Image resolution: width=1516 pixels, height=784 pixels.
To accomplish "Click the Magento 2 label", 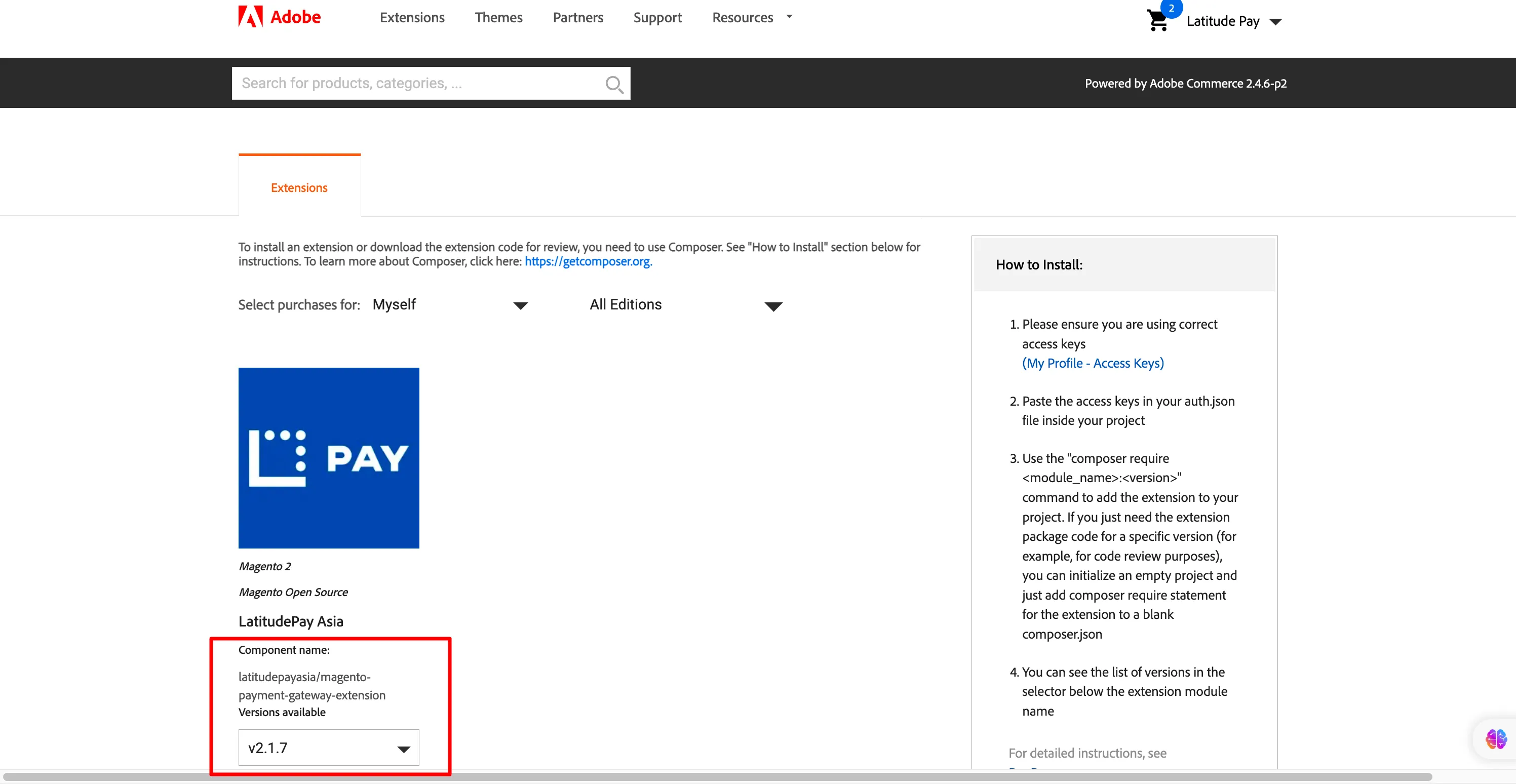I will (265, 566).
